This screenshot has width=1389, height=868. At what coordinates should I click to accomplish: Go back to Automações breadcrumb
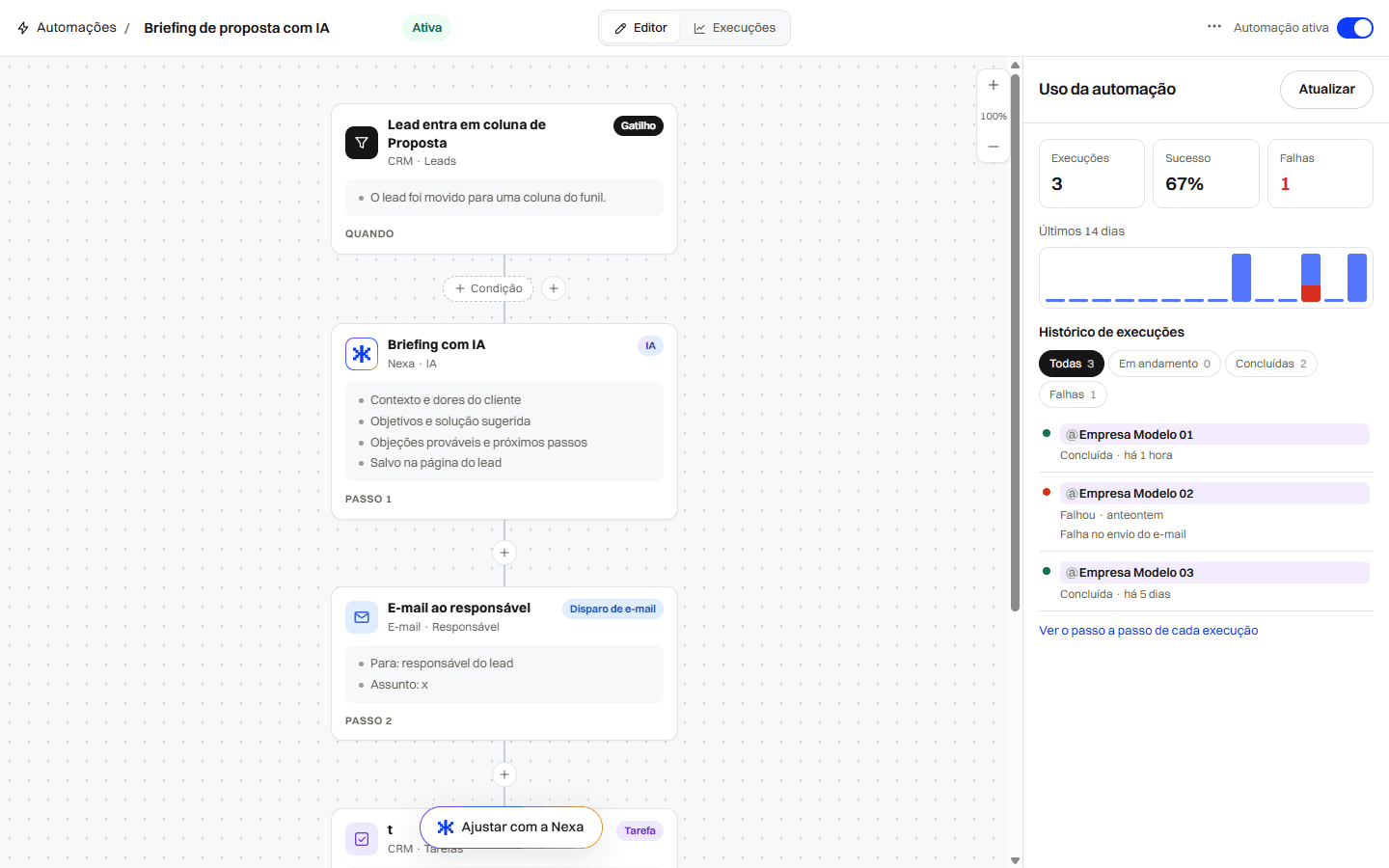pos(76,28)
